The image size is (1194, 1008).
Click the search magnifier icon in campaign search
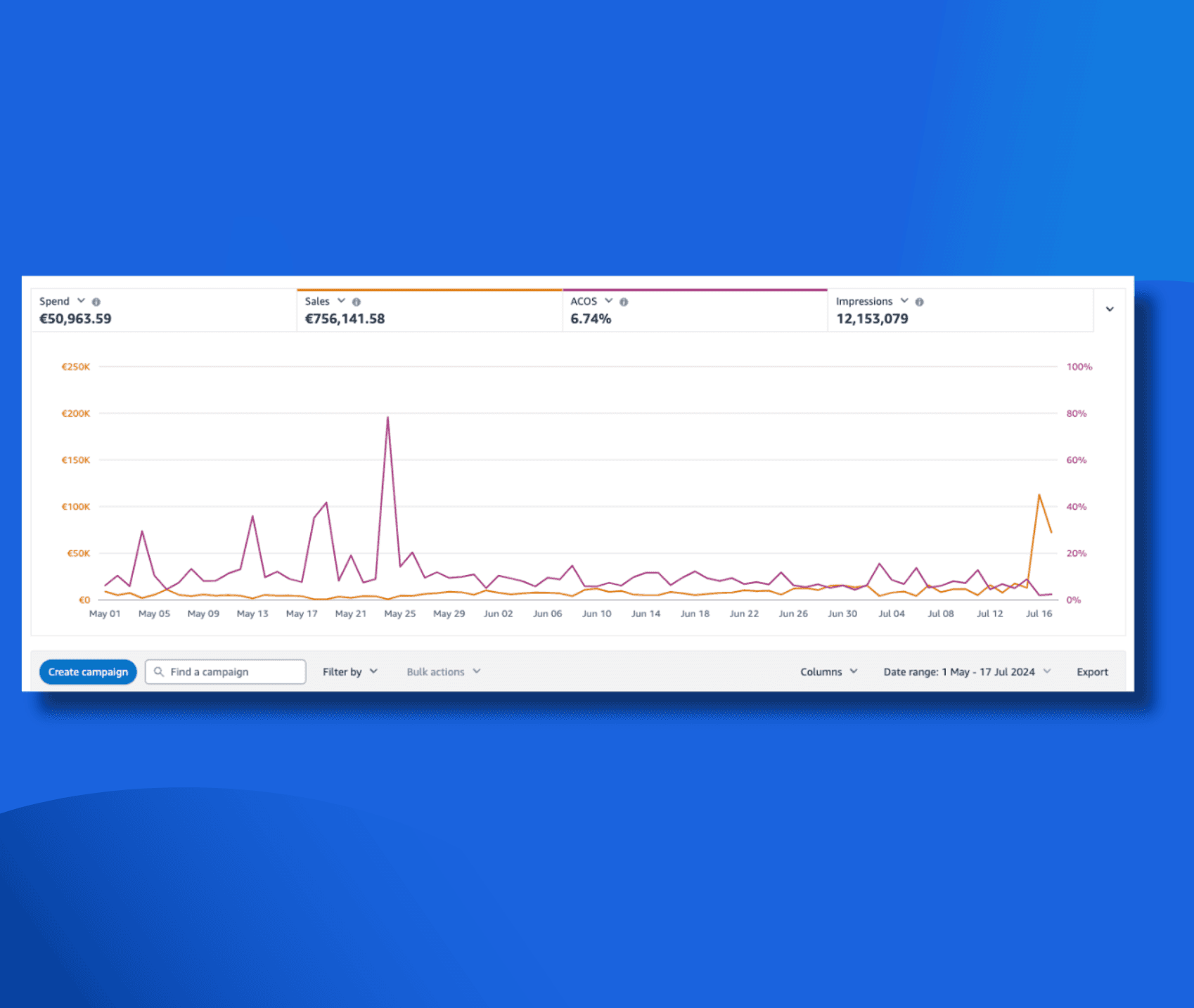click(159, 671)
